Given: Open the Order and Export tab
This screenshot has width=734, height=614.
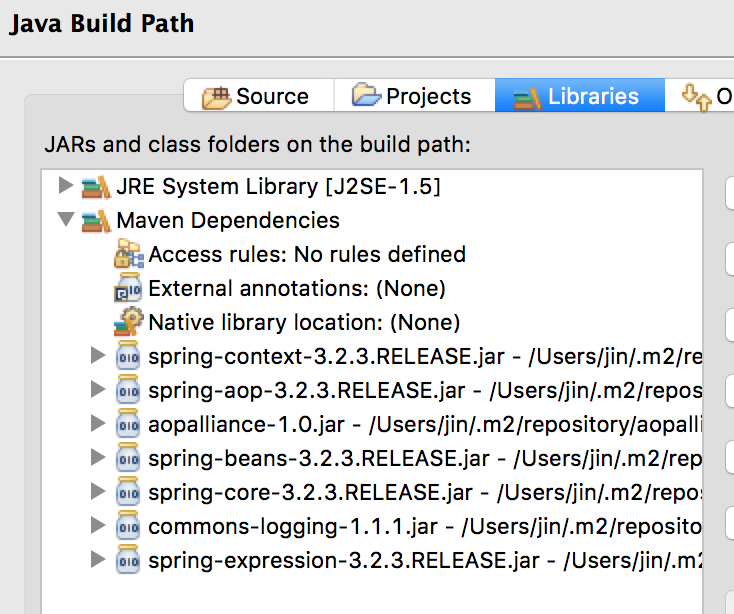Looking at the screenshot, I should 700,96.
